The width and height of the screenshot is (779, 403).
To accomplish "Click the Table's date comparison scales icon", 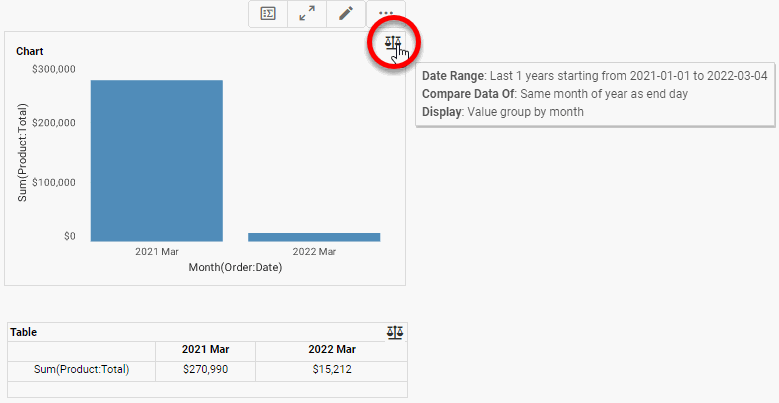I will (x=396, y=332).
